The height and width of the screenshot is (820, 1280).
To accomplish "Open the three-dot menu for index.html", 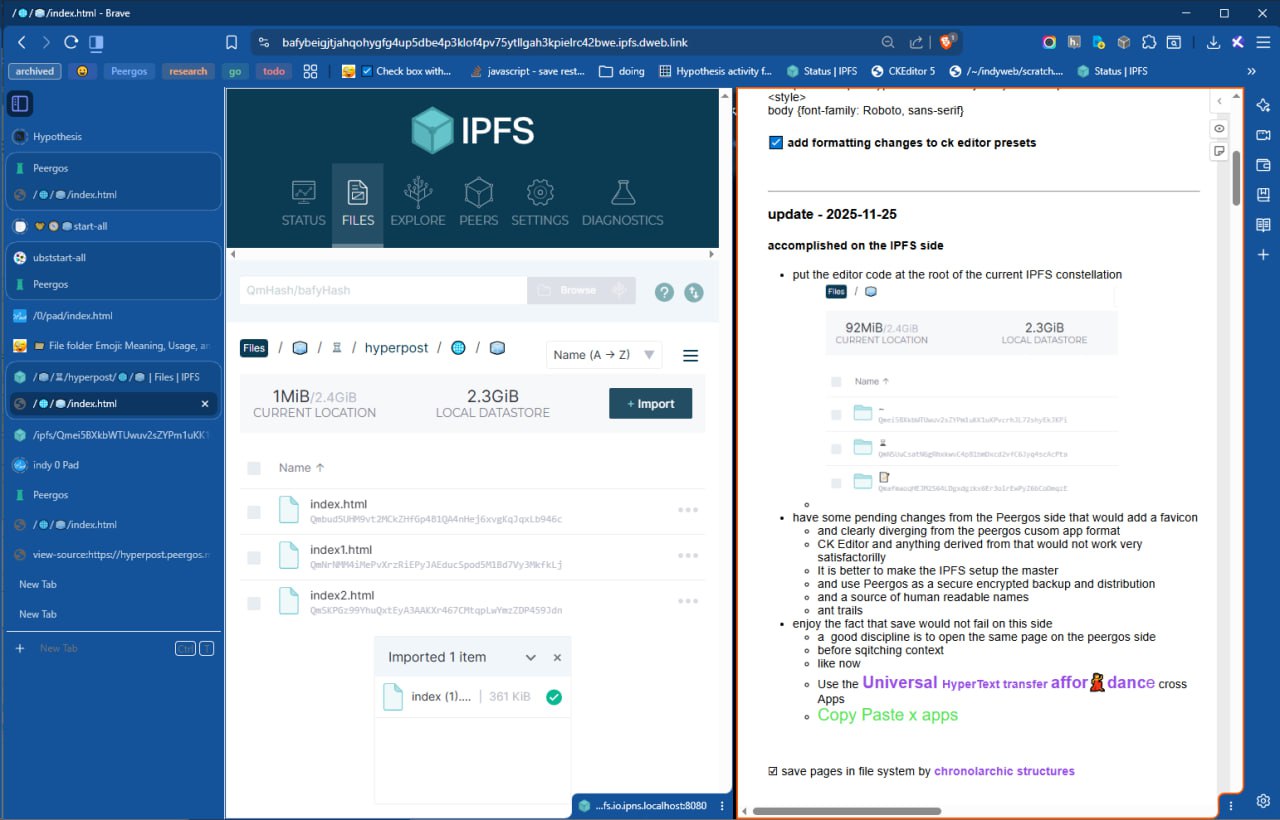I will click(x=688, y=510).
